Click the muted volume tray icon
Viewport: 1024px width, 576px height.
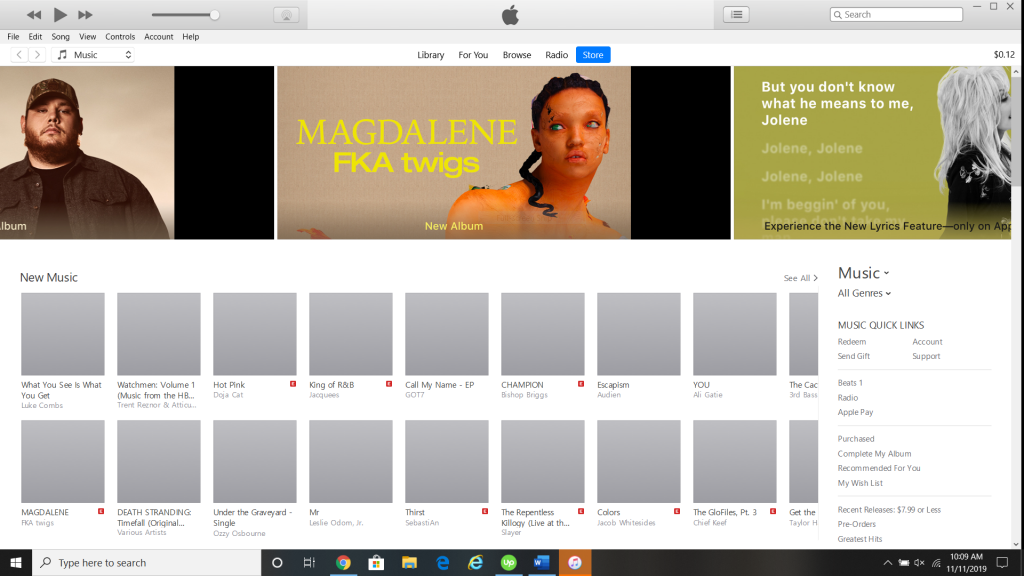pyautogui.click(x=920, y=563)
